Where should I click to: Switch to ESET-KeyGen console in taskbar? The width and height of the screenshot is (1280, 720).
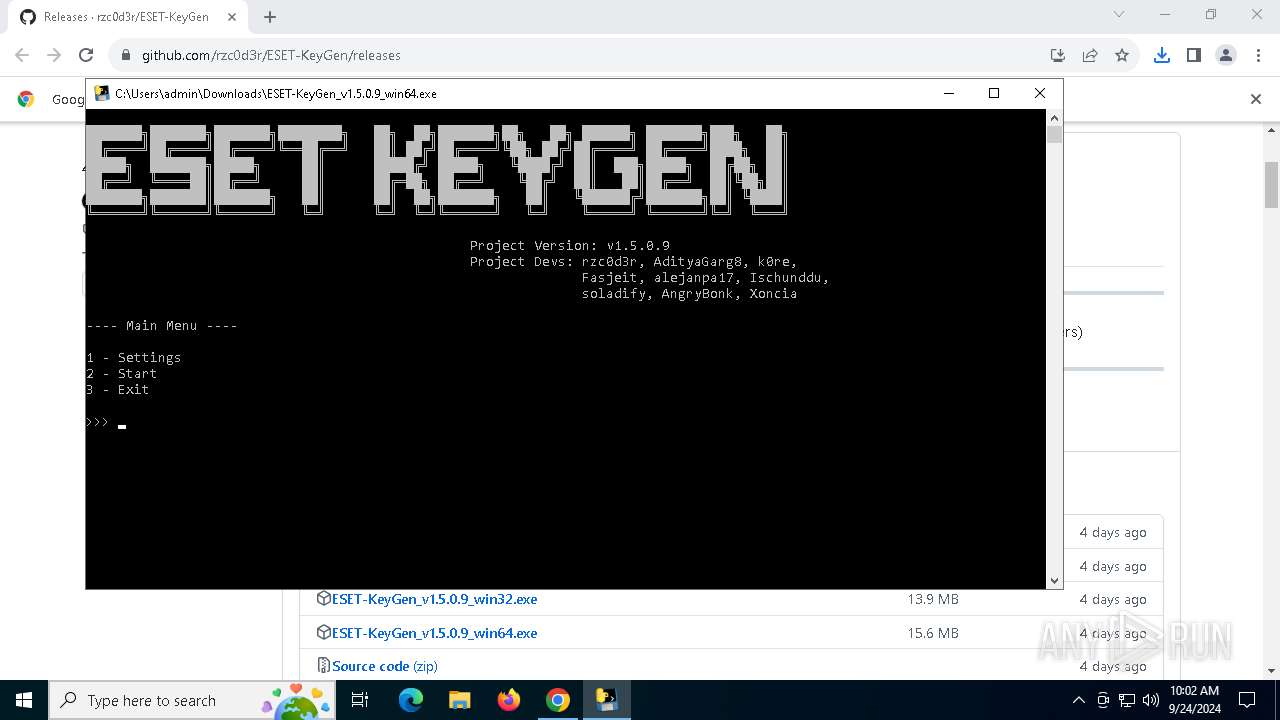coord(607,700)
